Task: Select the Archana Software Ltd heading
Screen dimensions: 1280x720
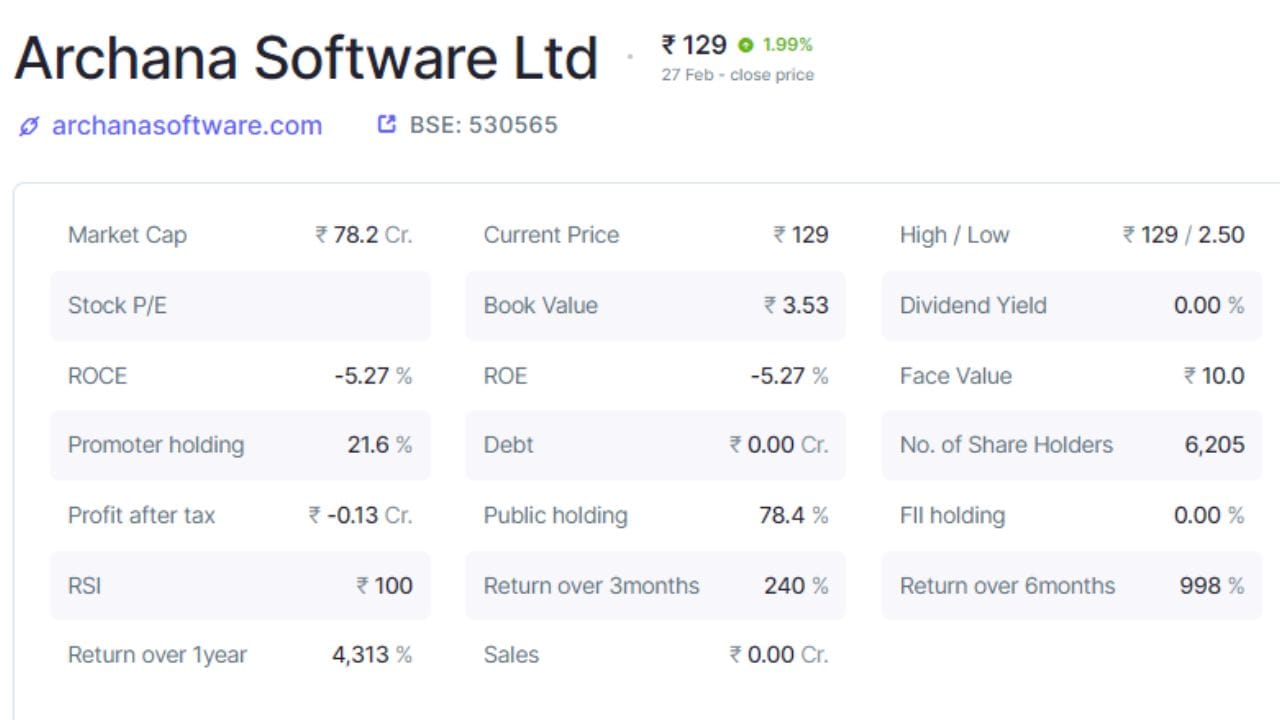Action: 305,57
